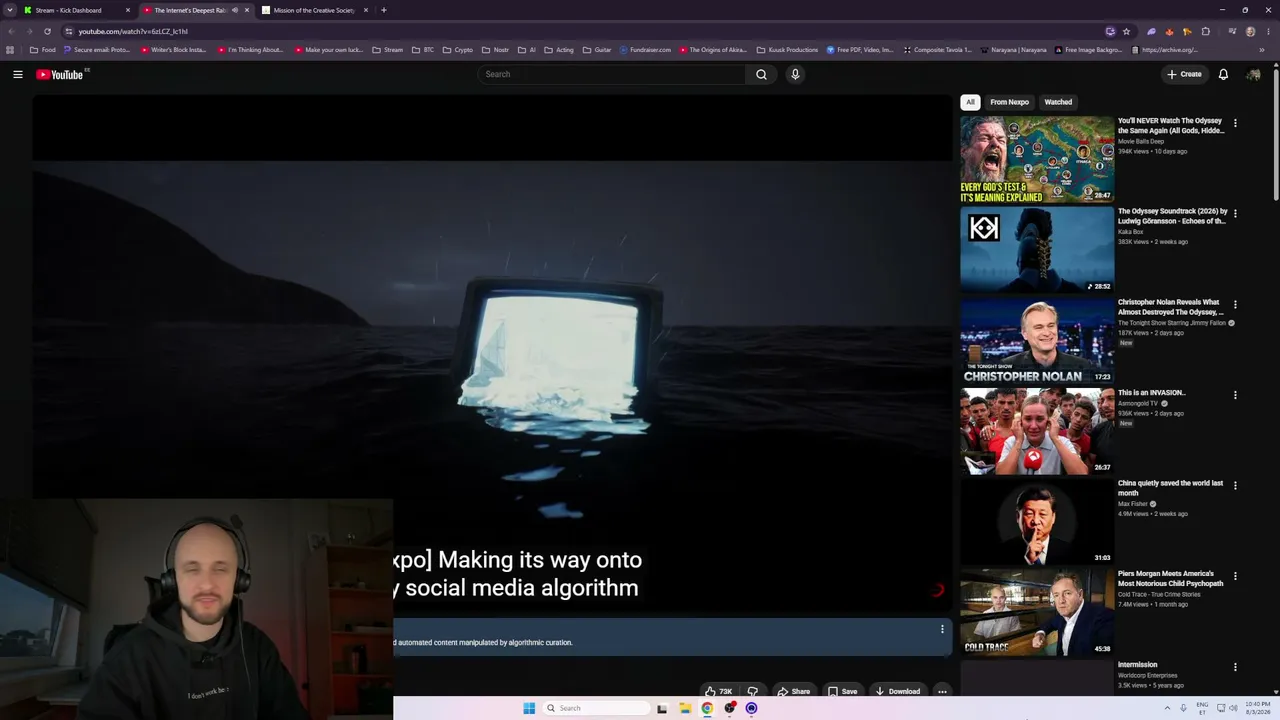Select the 'From Nexpo' filter chip
The width and height of the screenshot is (1280, 720).
click(1009, 102)
